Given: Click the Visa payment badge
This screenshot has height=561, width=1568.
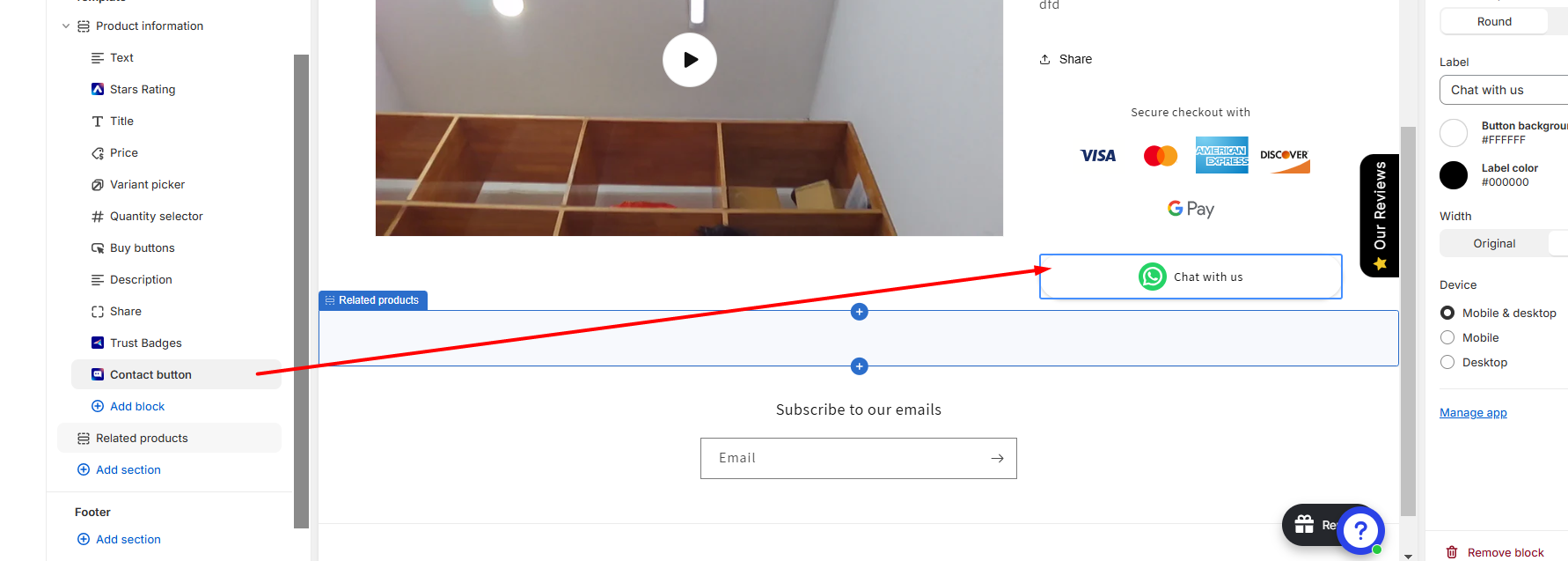Looking at the screenshot, I should (1098, 156).
